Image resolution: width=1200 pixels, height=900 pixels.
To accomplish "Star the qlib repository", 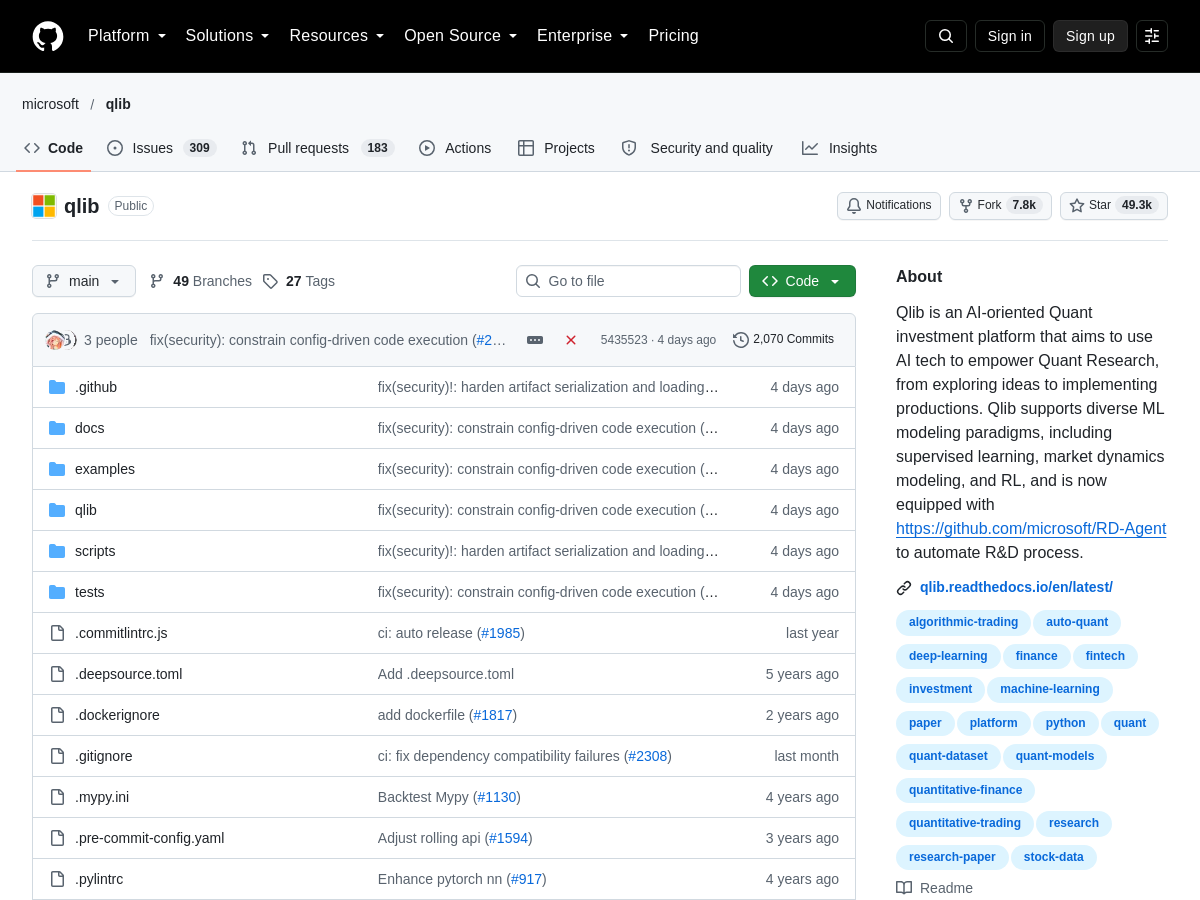I will pyautogui.click(x=1114, y=206).
